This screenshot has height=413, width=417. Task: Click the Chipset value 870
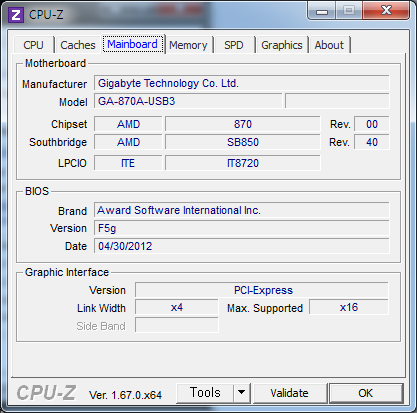click(x=243, y=124)
